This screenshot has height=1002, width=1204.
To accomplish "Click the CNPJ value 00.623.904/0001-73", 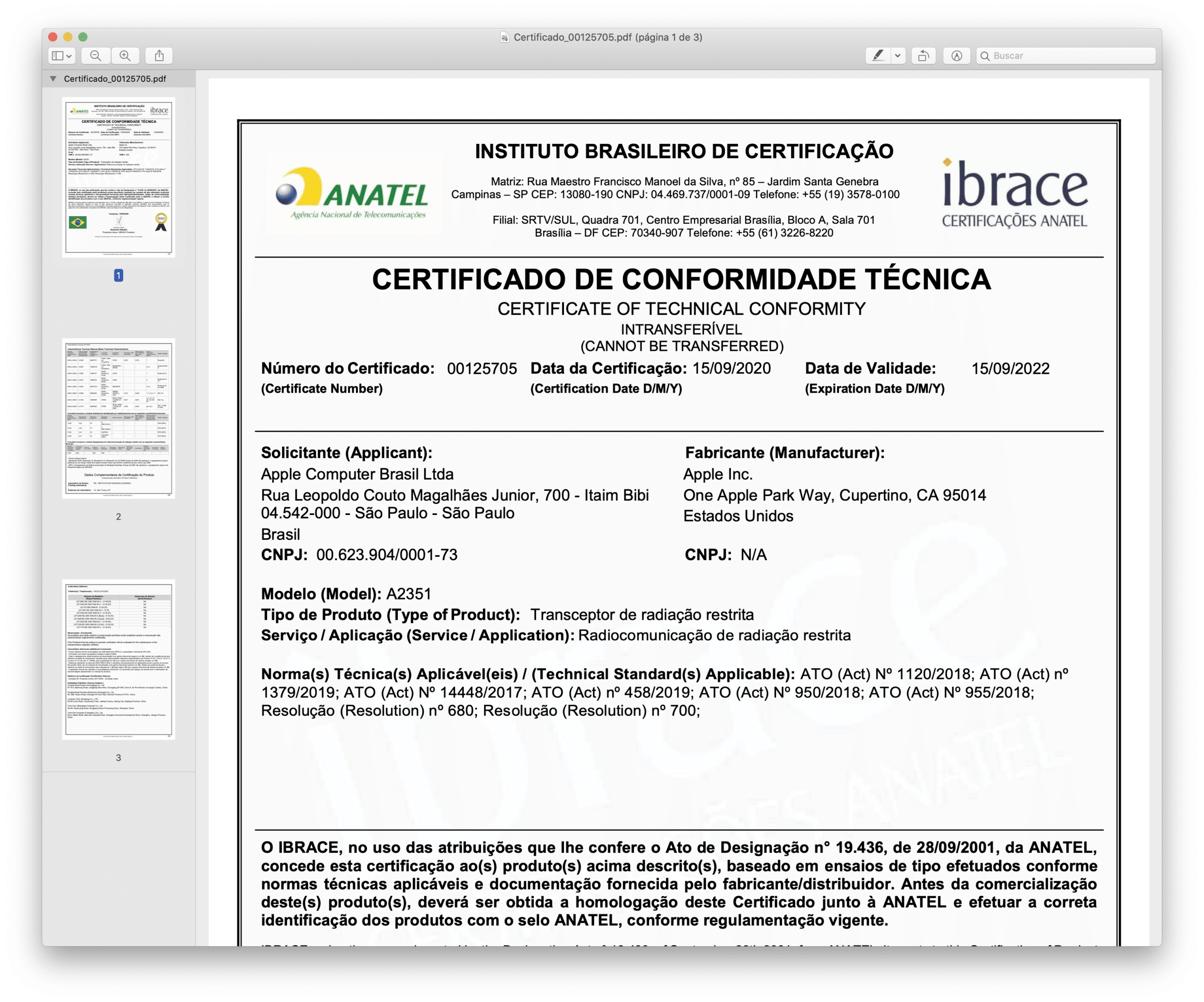I will (x=387, y=555).
